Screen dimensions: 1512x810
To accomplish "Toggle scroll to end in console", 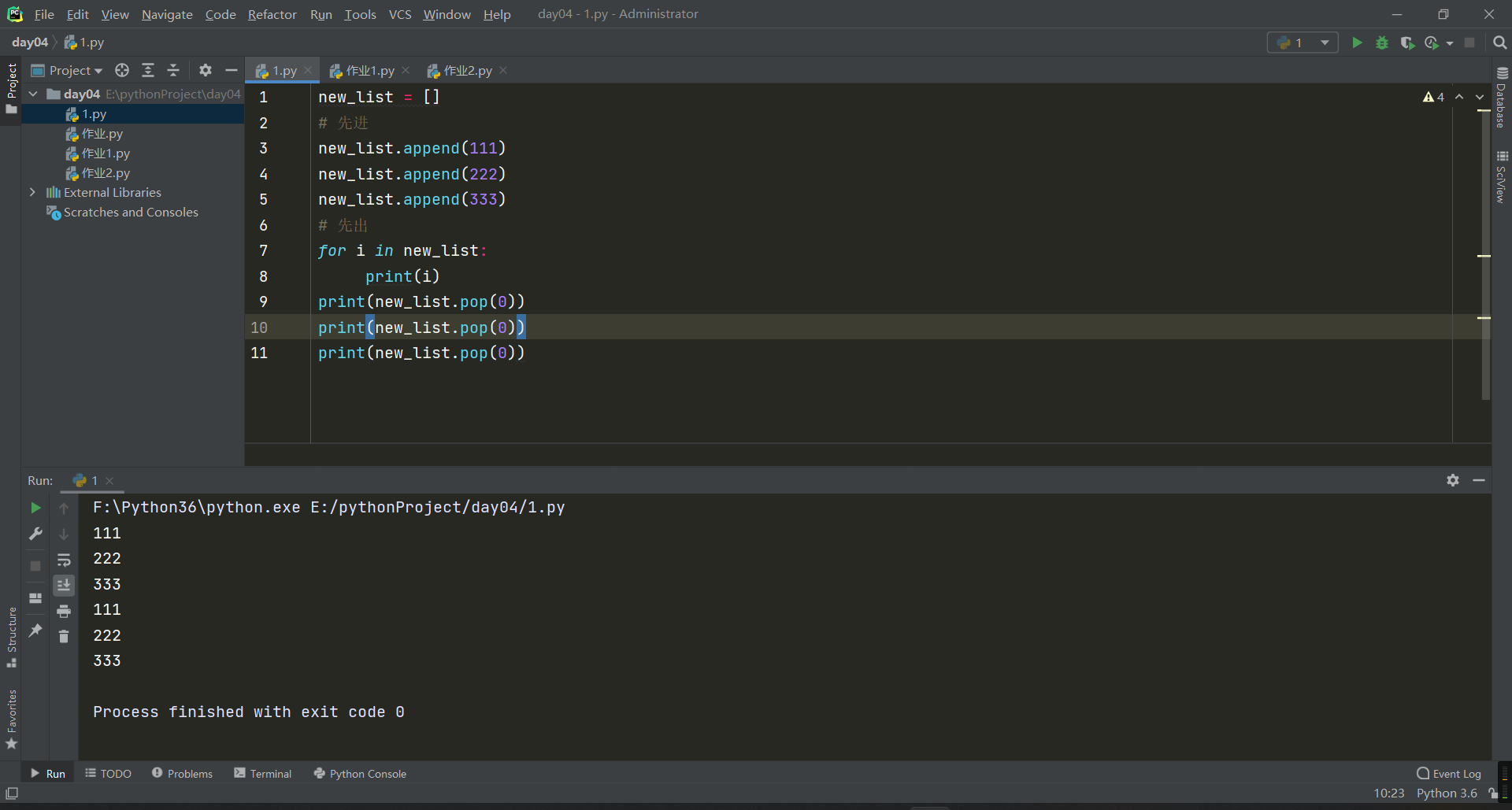I will pos(64,585).
